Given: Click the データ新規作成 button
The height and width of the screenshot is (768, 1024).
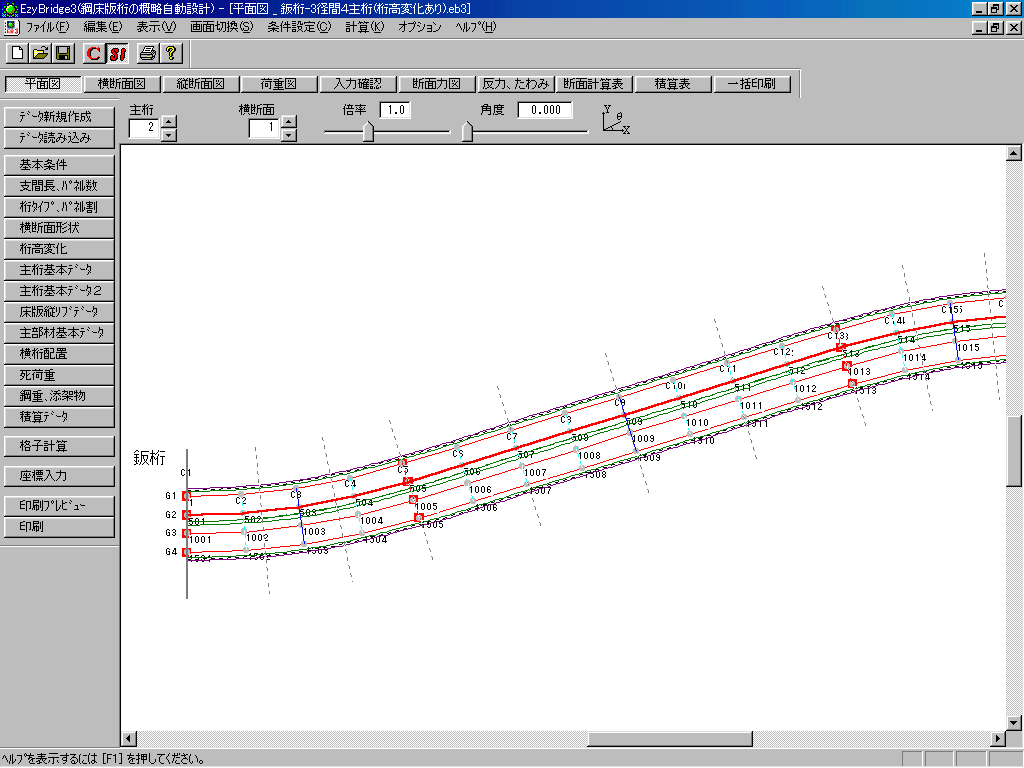Looking at the screenshot, I should tap(59, 117).
